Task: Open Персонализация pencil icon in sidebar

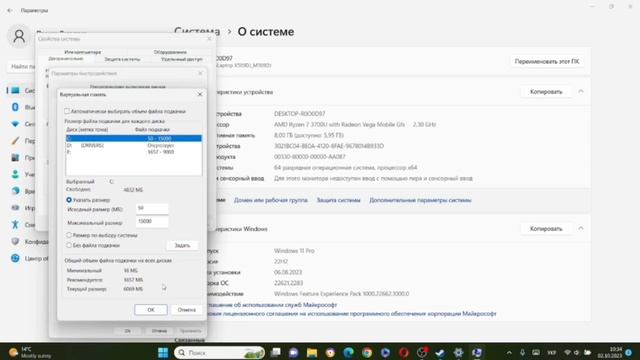Action: tap(15, 141)
